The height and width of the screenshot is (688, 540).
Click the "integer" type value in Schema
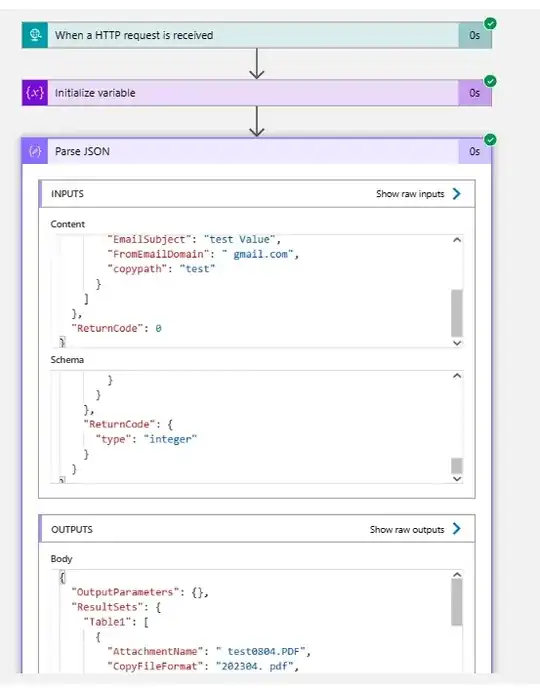pos(170,439)
